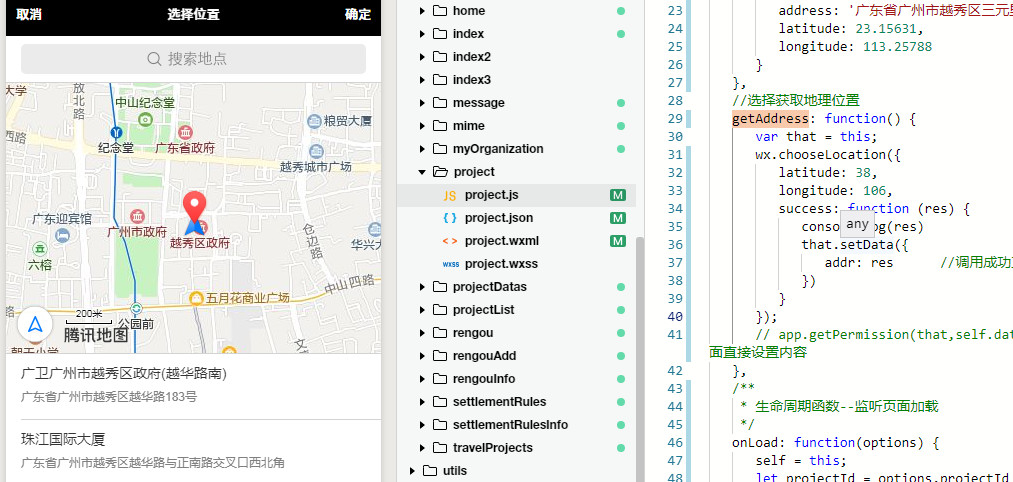
Task: Expand the home folder arrow
Action: point(422,11)
